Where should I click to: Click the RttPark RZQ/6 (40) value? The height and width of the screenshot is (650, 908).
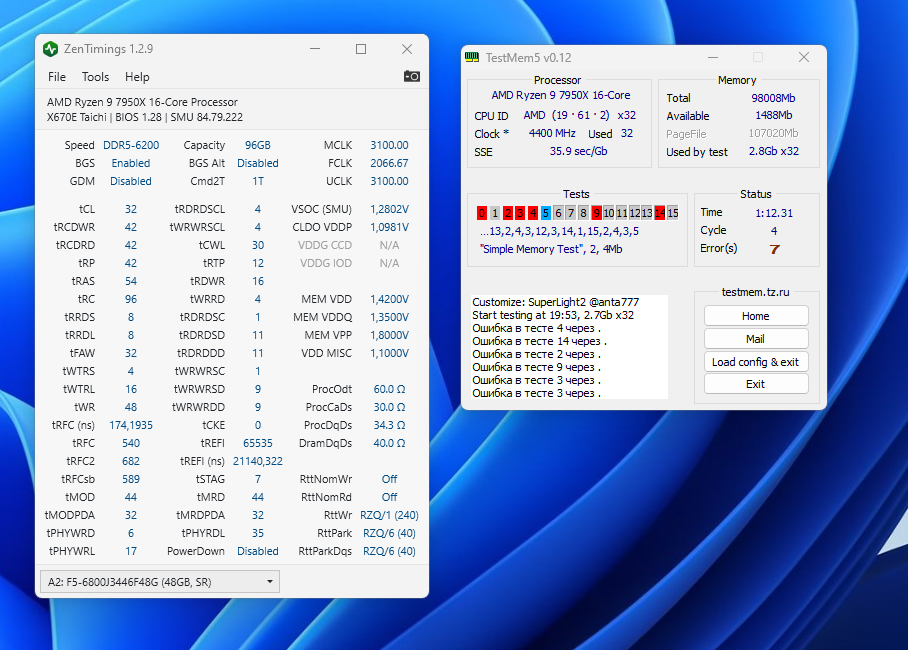(389, 532)
